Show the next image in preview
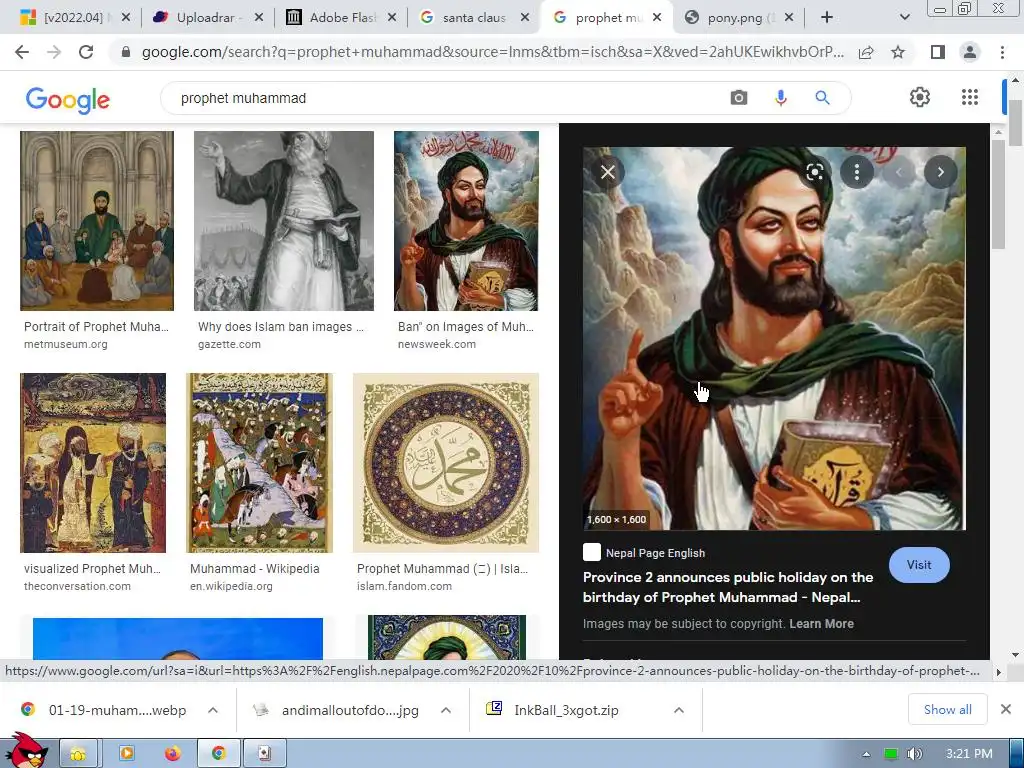The image size is (1024, 768). [x=940, y=172]
